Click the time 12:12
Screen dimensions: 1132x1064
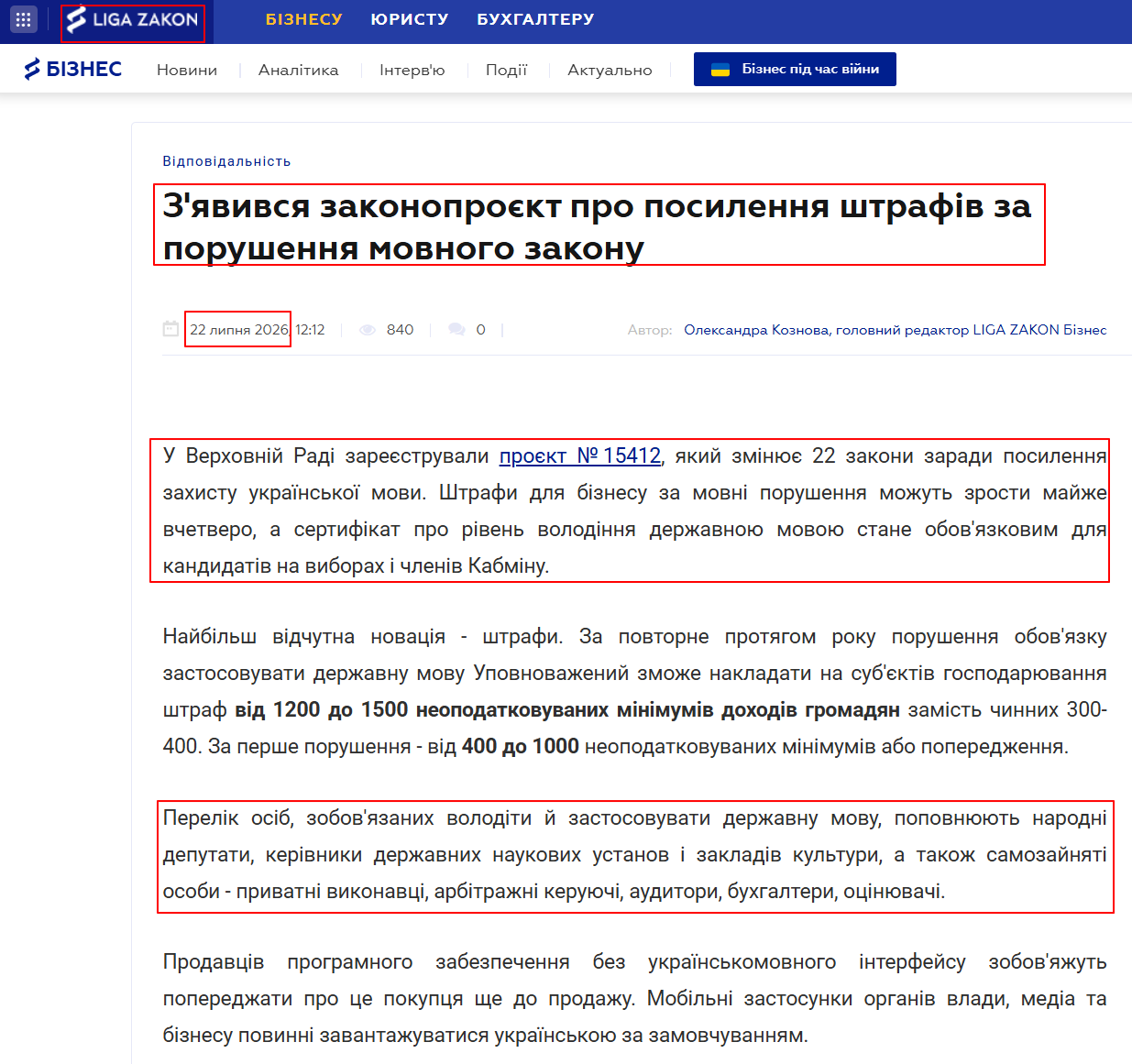[310, 330]
